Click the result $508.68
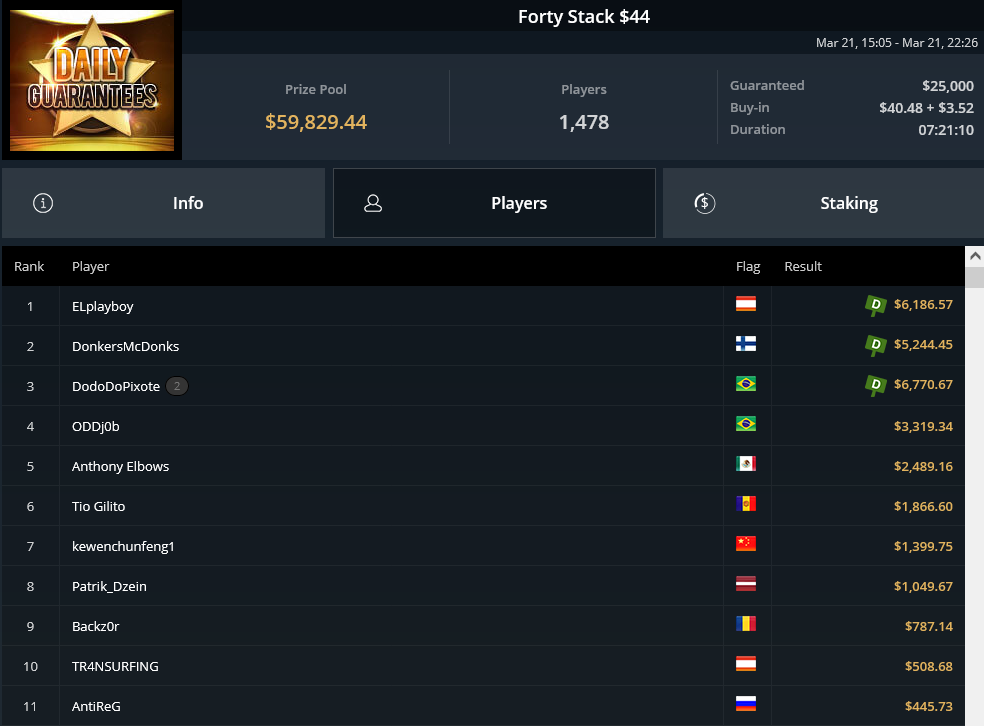Screen dimensions: 984x726 coord(929,666)
